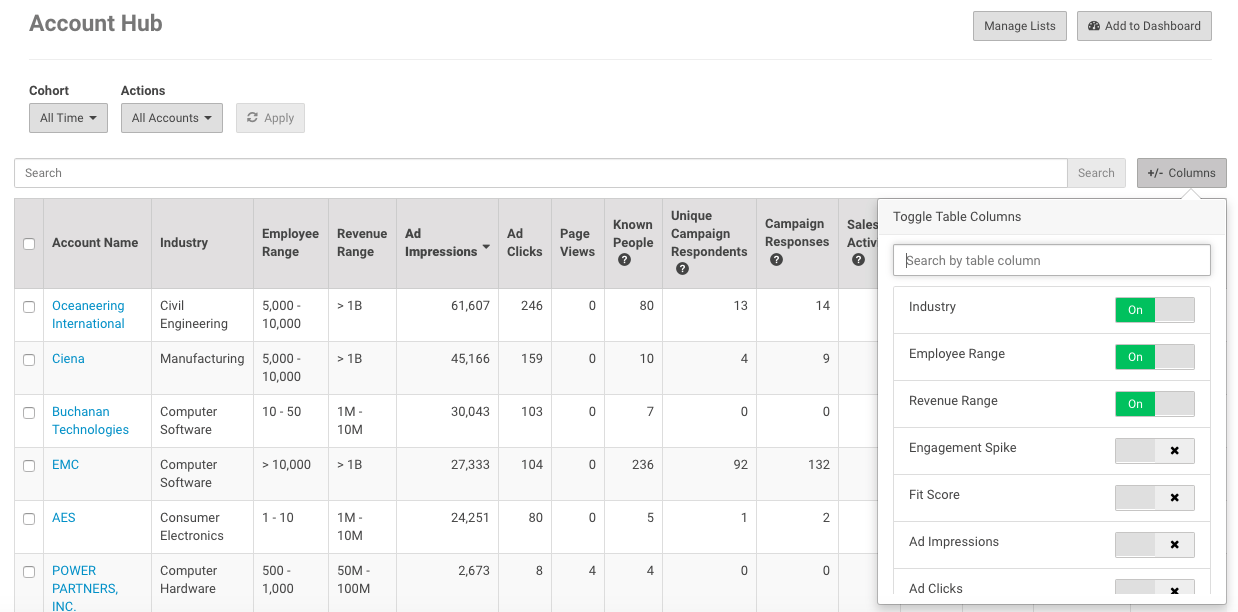Toggle the Revenue Range column switch
The width and height of the screenshot is (1238, 612).
(x=1155, y=404)
